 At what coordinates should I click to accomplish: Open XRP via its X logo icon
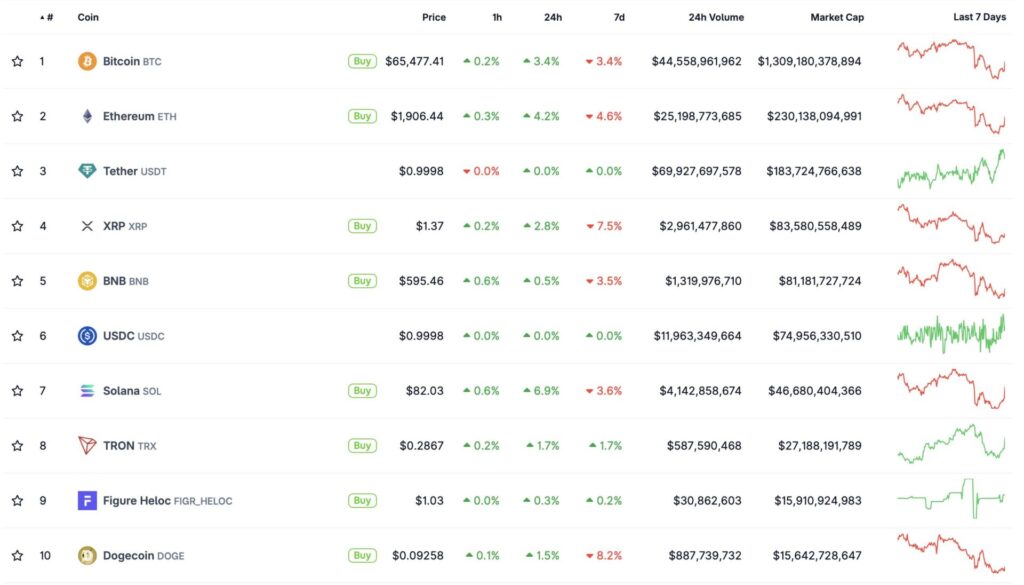click(x=88, y=225)
